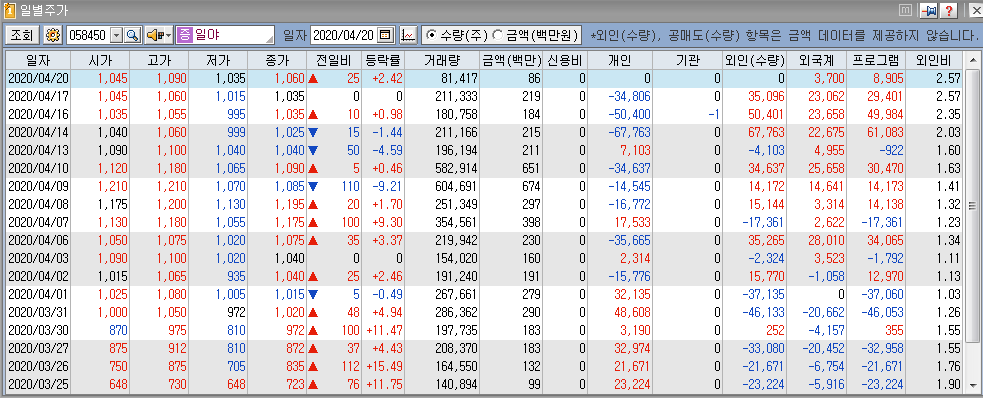Click the 61,083 program value cell
The height and width of the screenshot is (398, 983).
tap(876, 132)
